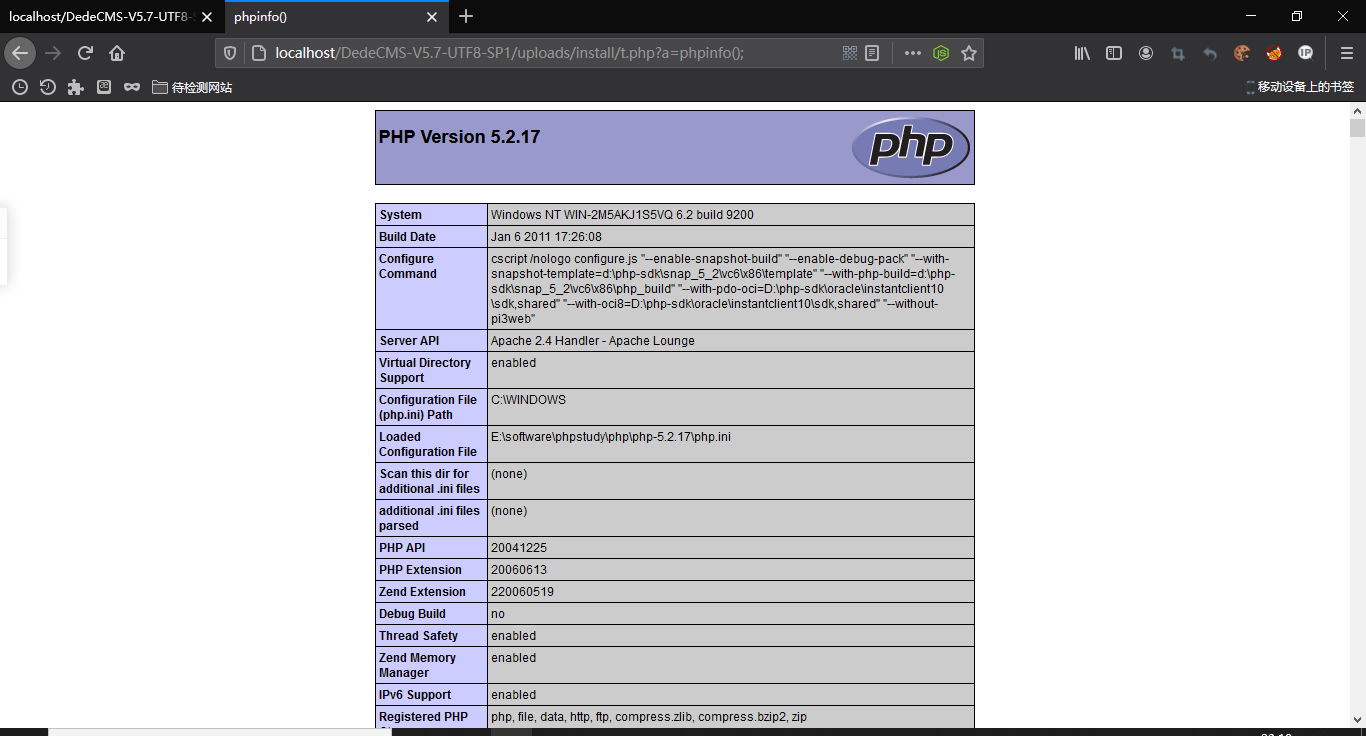The width and height of the screenshot is (1366, 736).
Task: Click the Build Date label
Action: (x=407, y=237)
